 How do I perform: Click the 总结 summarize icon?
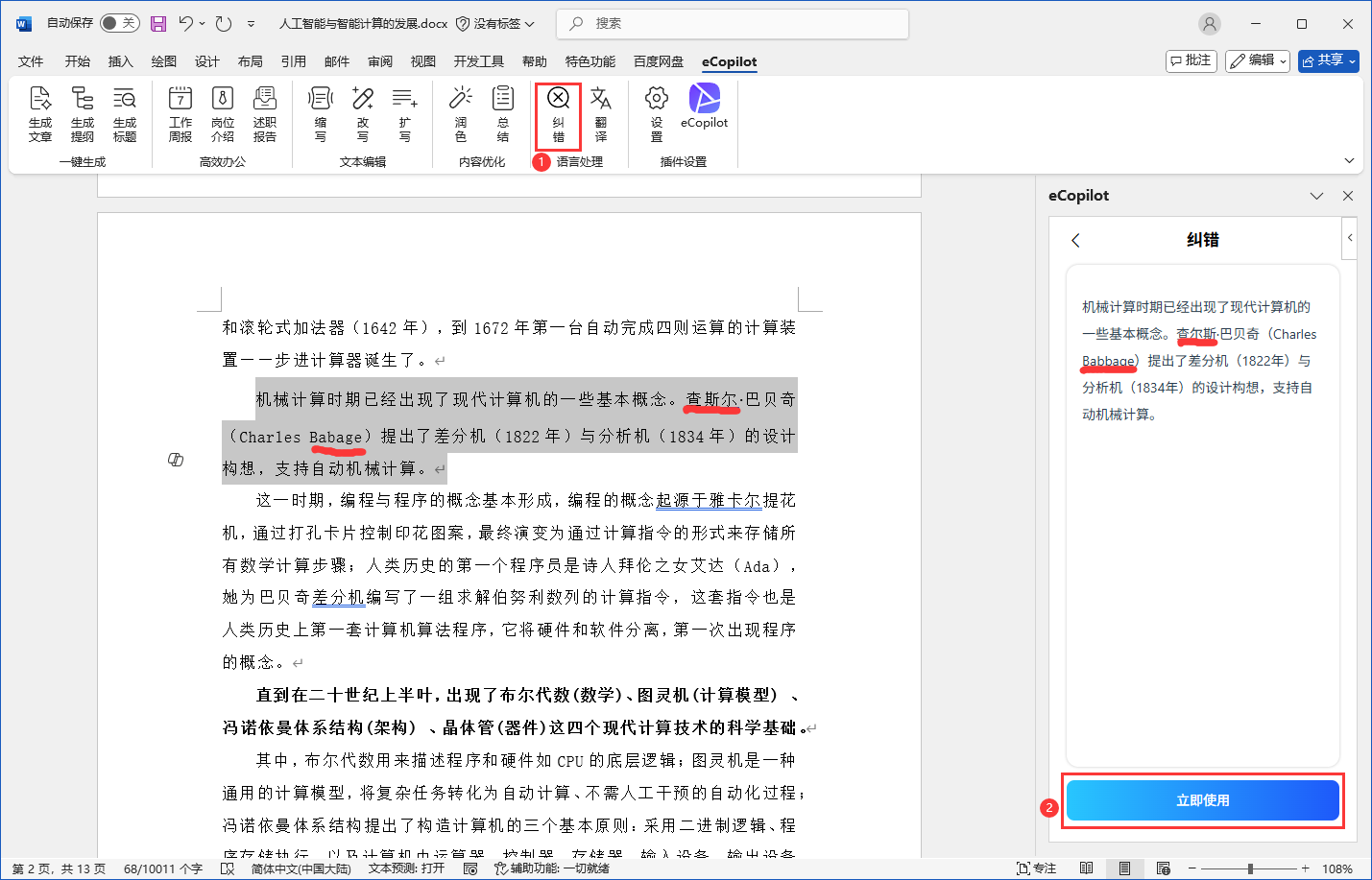(503, 113)
